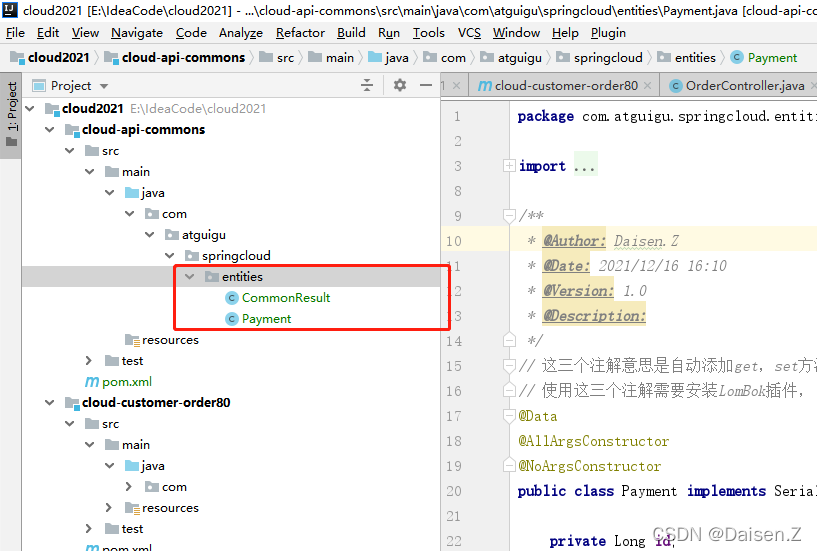Expand folded import statements
817x551 pixels.
tap(509, 166)
